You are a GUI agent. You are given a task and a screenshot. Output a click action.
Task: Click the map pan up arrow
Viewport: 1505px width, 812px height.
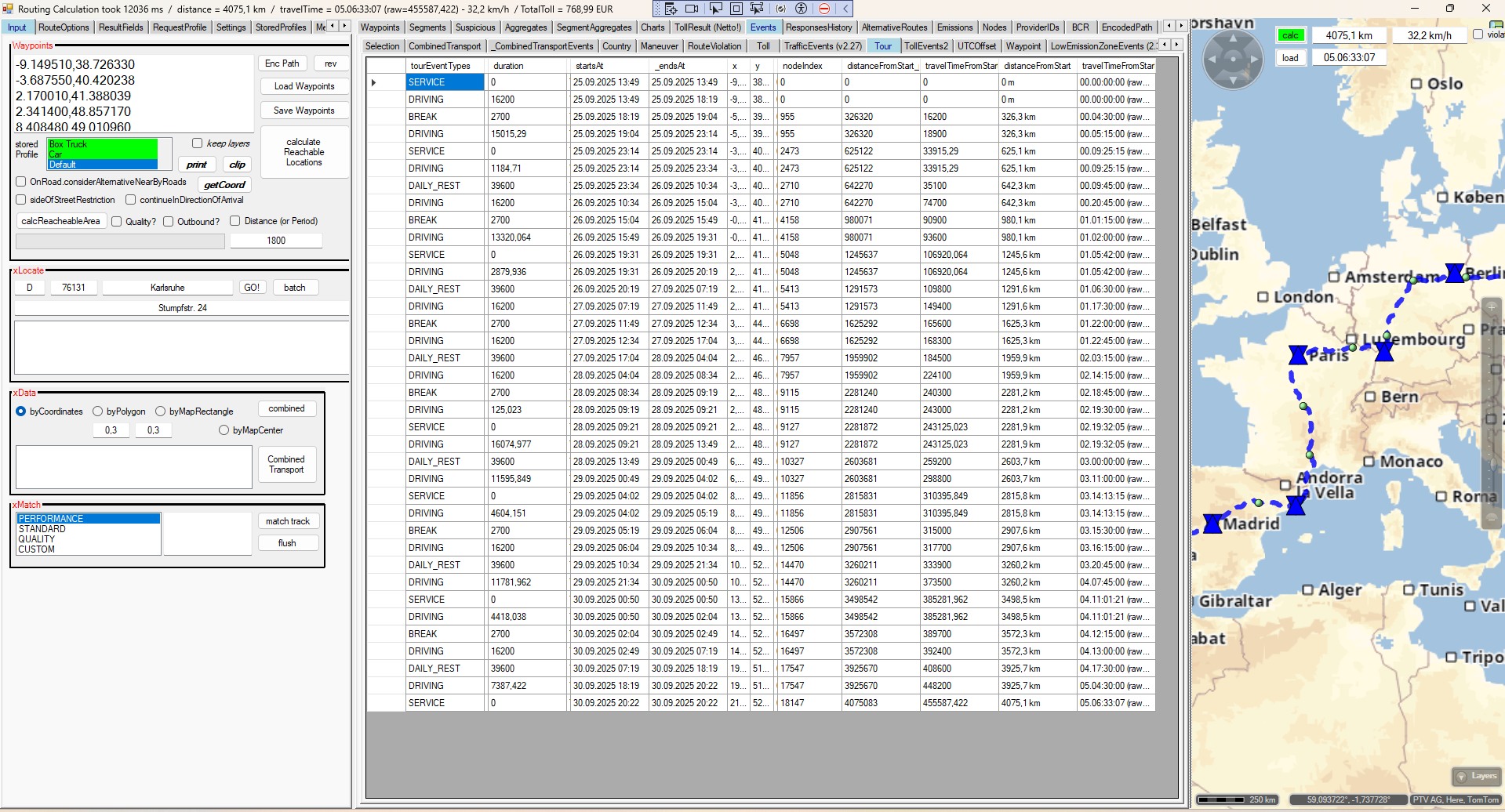pos(1233,39)
